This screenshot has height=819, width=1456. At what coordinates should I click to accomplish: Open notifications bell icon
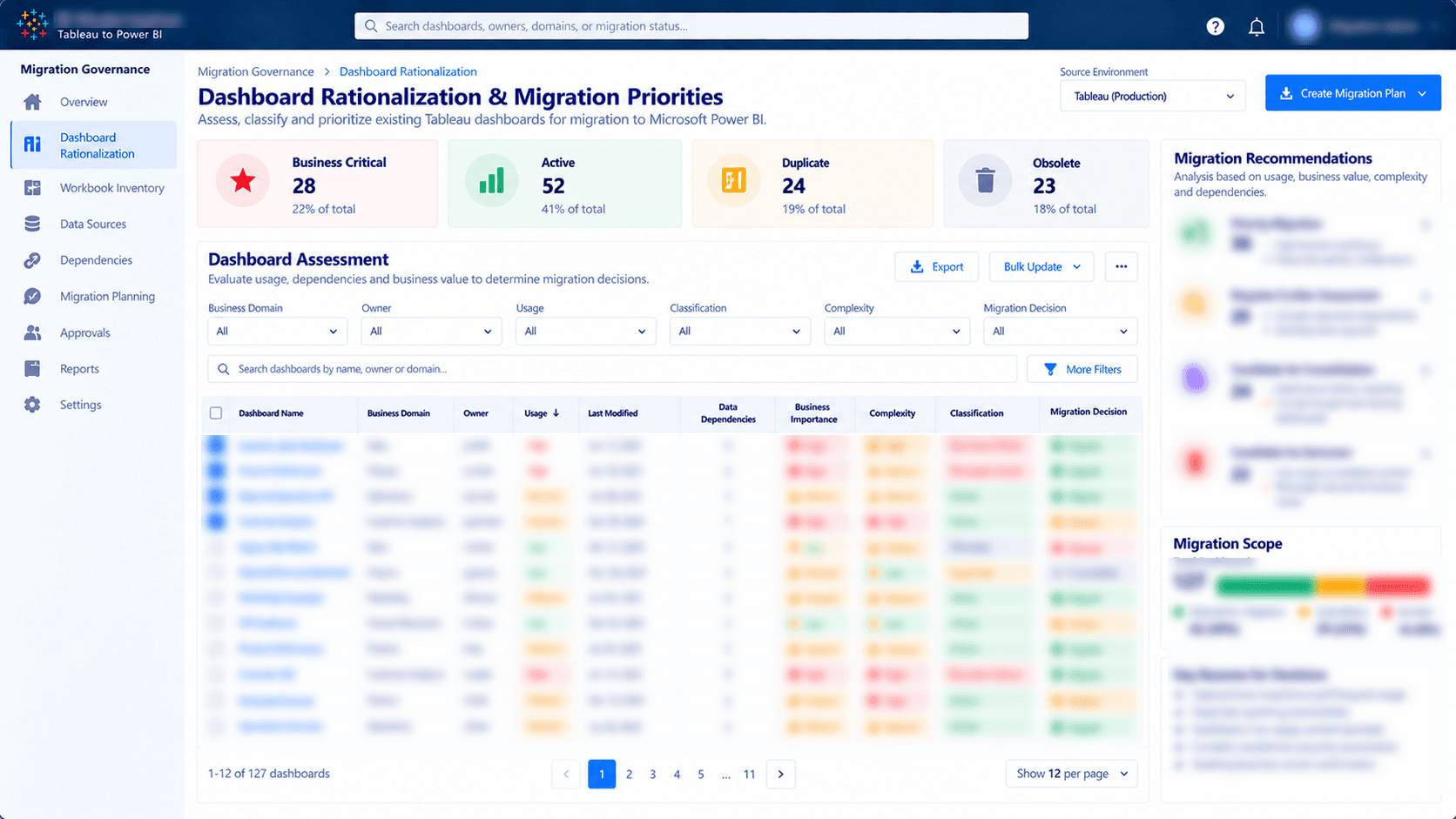point(1256,27)
